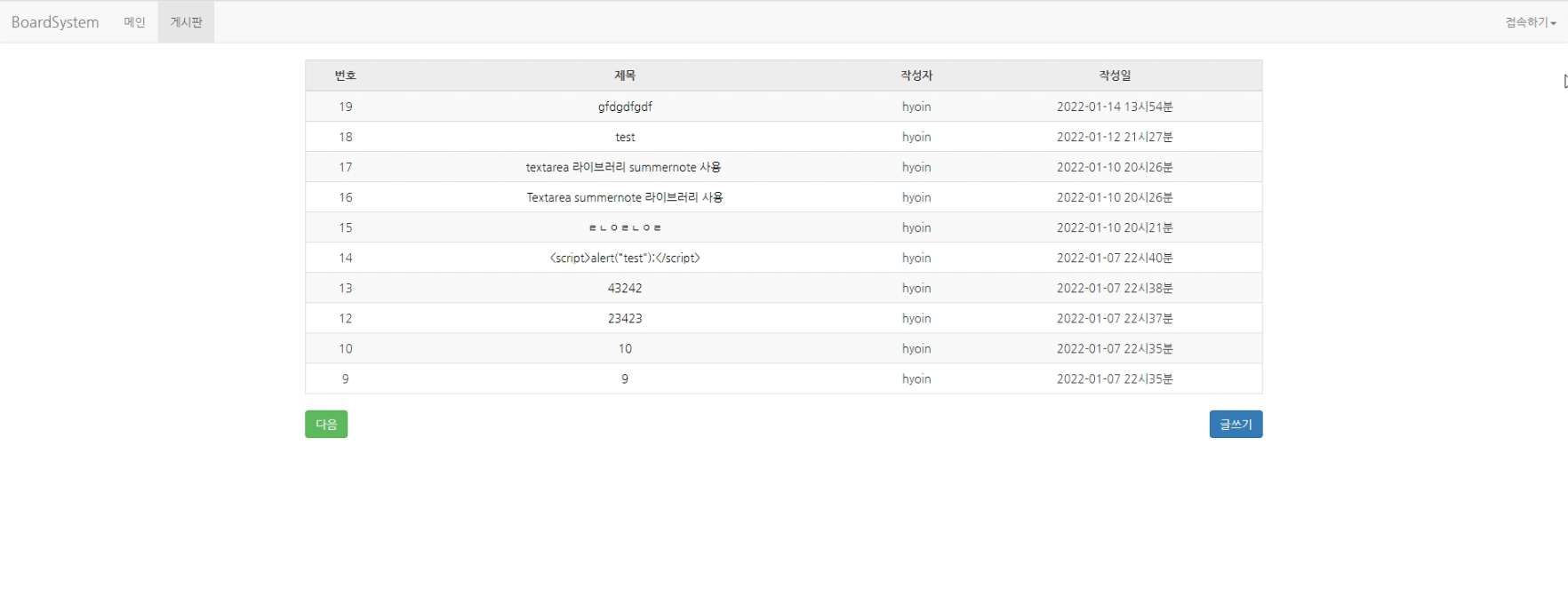1568x613 pixels.
Task: Click the blue 글쓰기 button
Action: (x=1236, y=425)
